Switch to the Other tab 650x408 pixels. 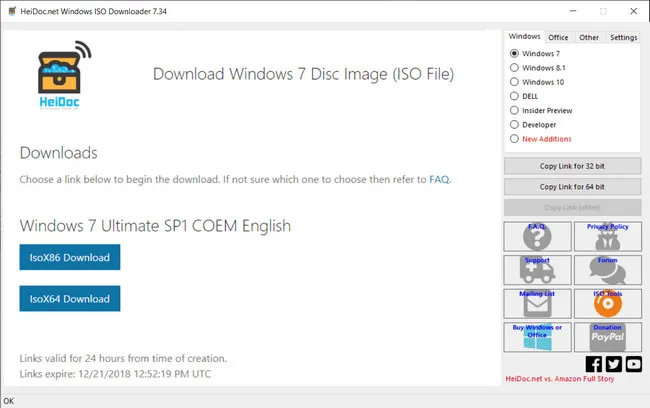click(589, 37)
